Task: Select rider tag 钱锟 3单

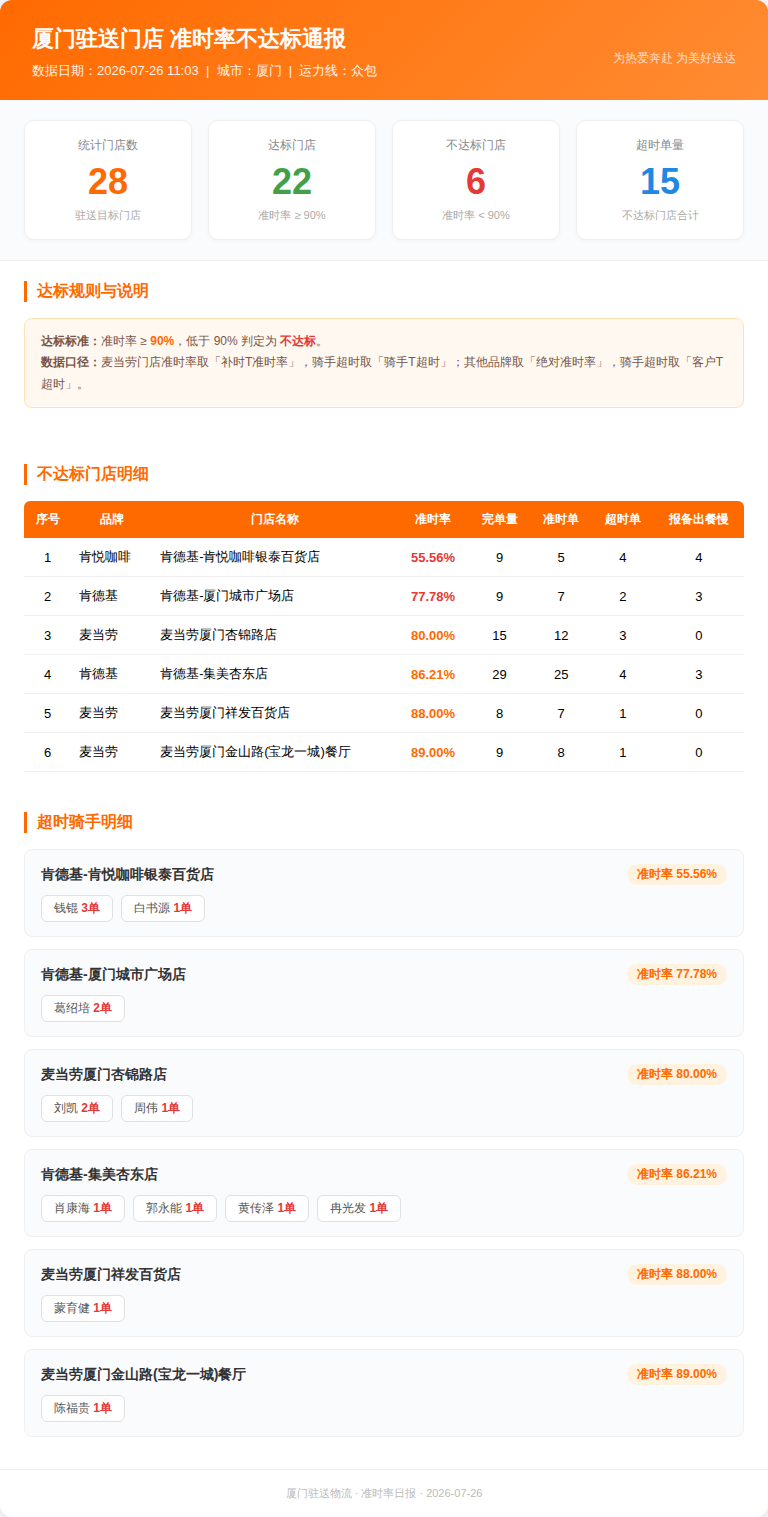Action: (77, 908)
